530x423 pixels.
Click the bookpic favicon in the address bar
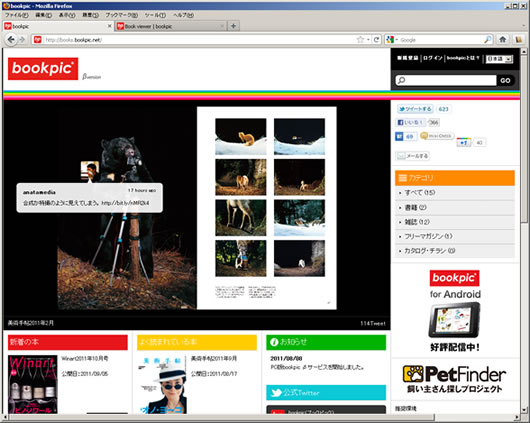tap(38, 40)
